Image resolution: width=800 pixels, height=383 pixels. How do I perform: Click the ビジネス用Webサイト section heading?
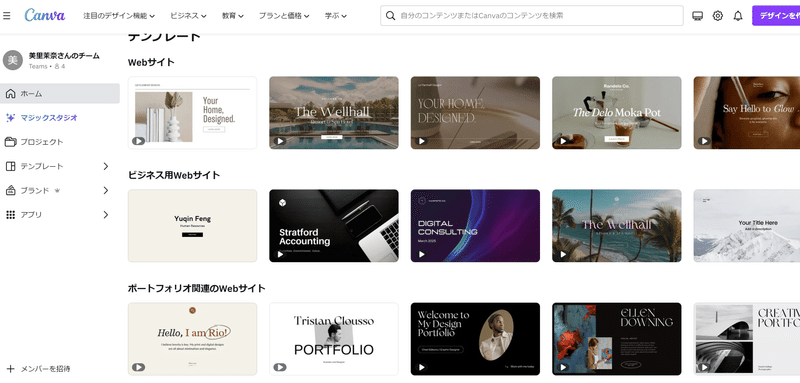click(174, 175)
